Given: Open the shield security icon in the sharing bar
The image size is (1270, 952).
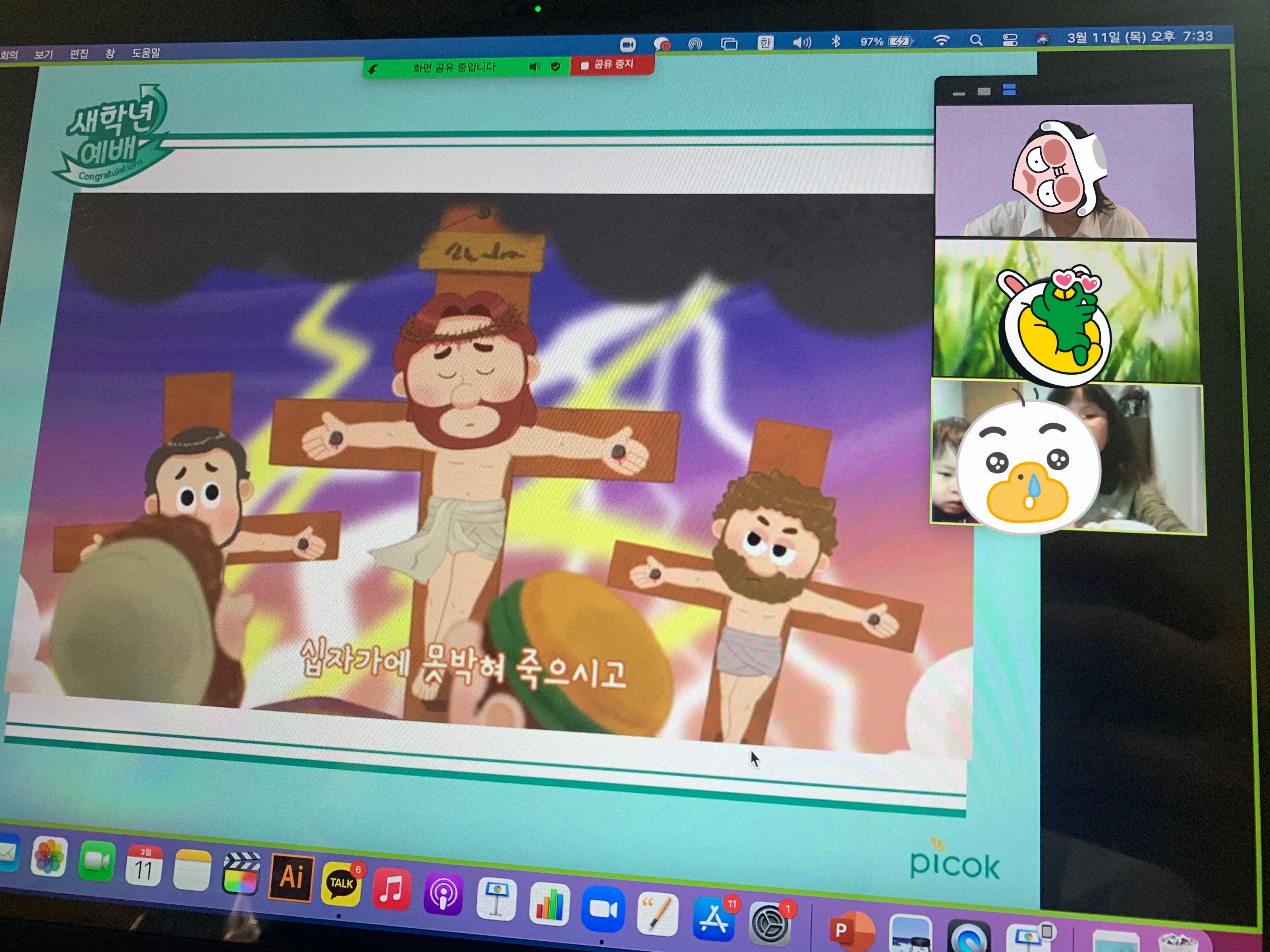Looking at the screenshot, I should (x=556, y=66).
